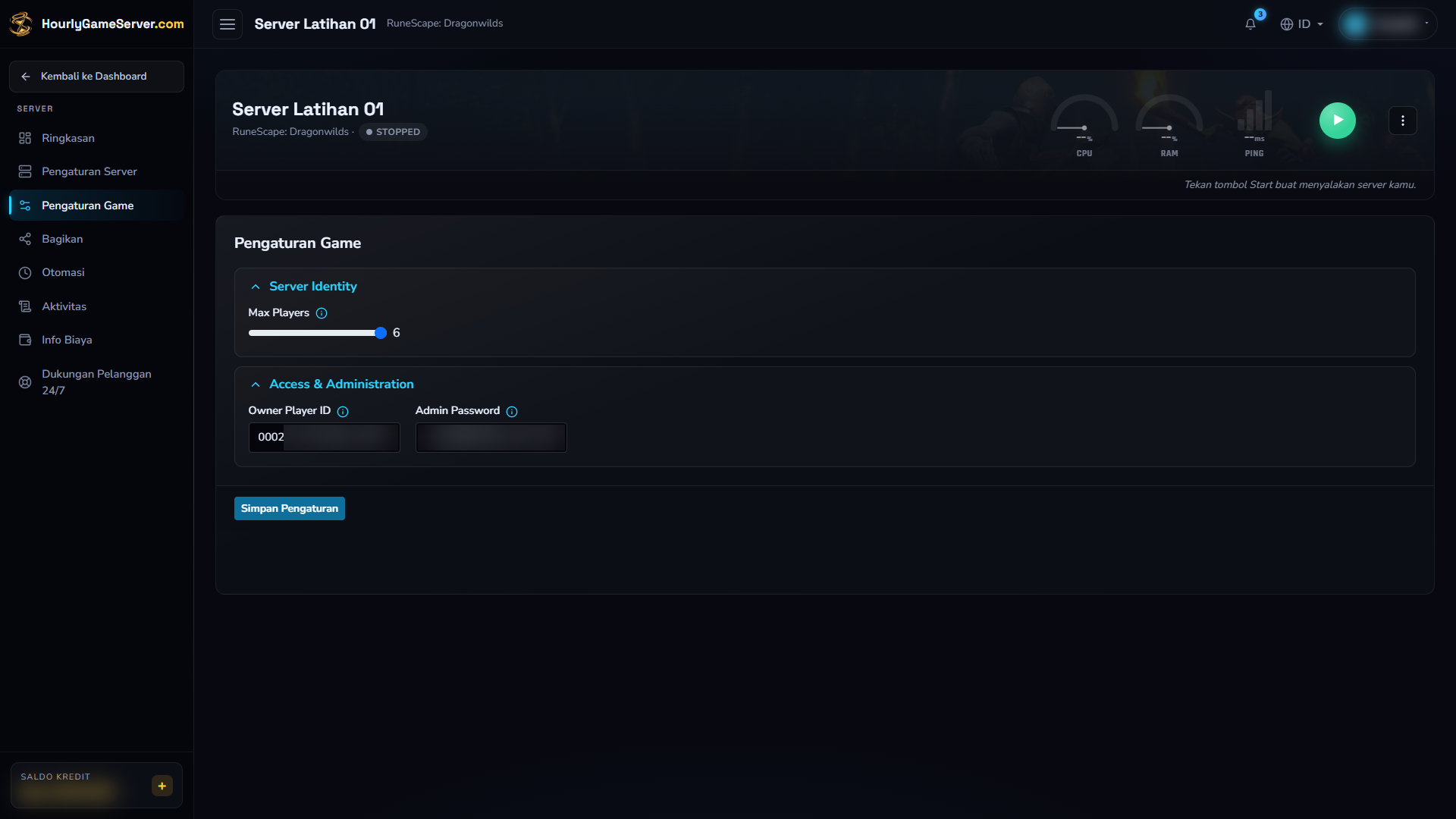Collapse the Access & Administration section
The height and width of the screenshot is (819, 1456).
point(332,384)
